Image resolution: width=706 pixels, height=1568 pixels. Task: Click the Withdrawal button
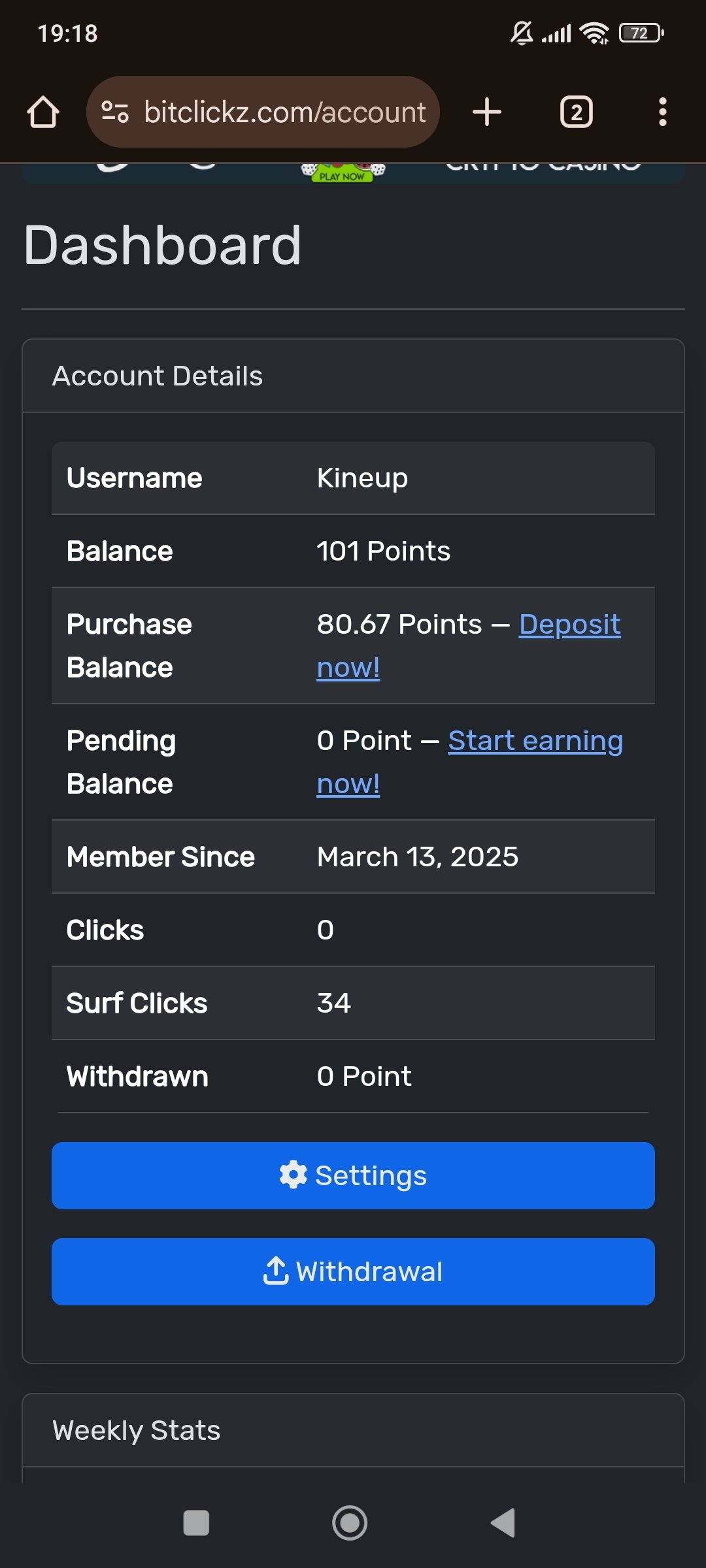pos(353,1271)
